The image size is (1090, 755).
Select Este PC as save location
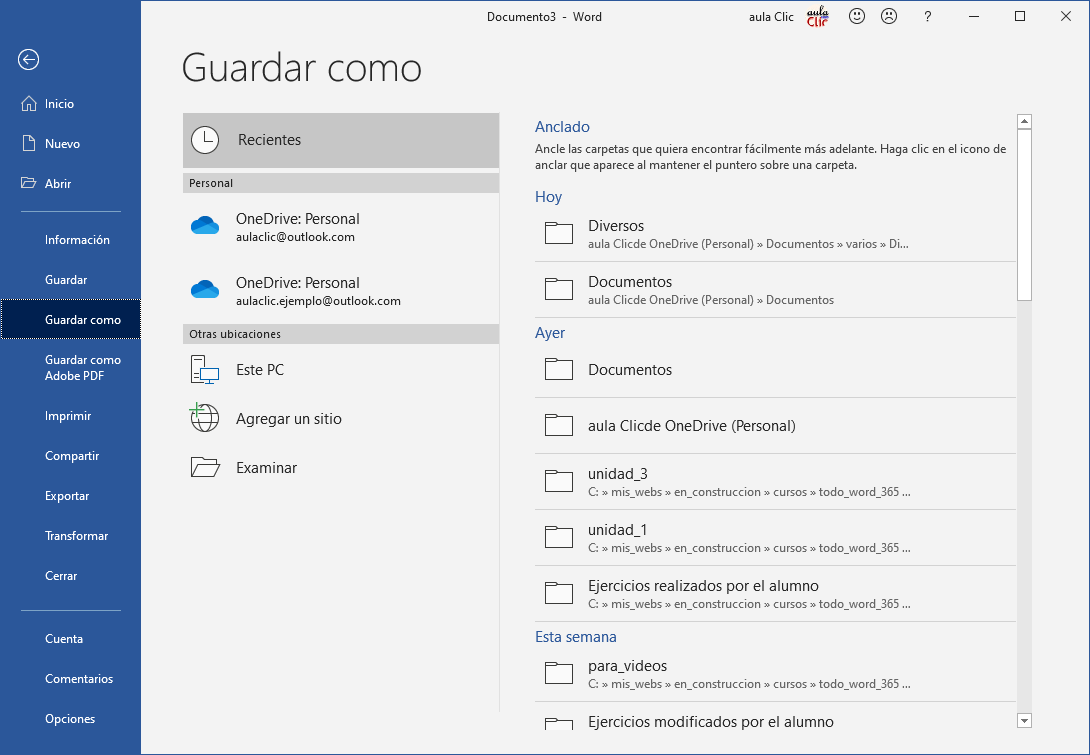(x=260, y=370)
